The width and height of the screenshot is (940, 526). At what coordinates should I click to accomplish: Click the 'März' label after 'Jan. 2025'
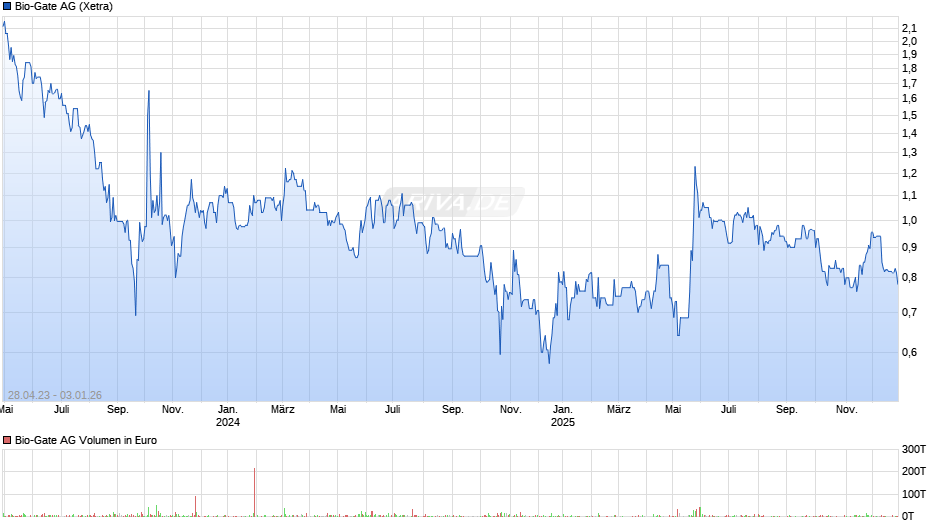(x=619, y=410)
